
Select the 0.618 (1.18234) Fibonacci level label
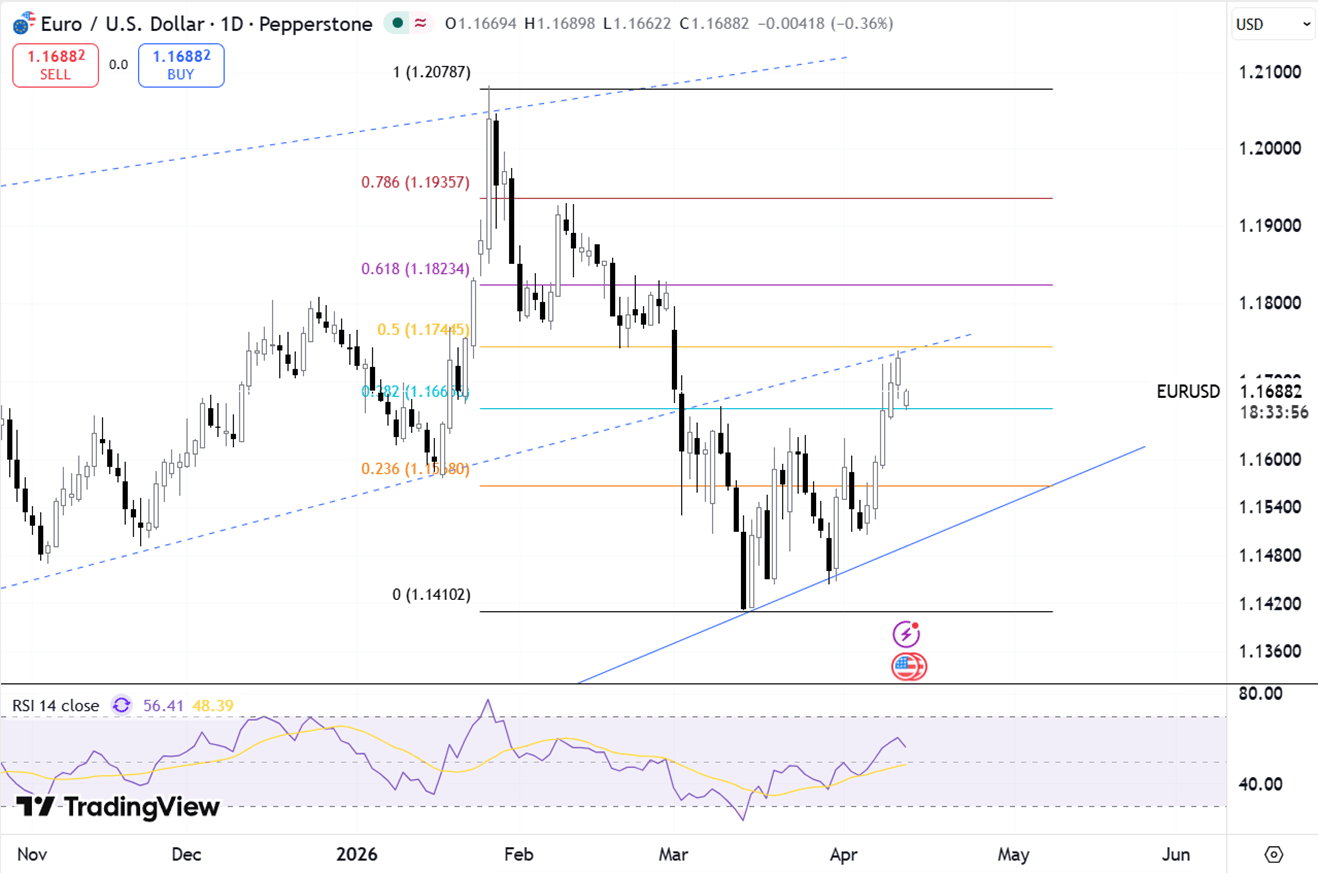click(x=414, y=269)
